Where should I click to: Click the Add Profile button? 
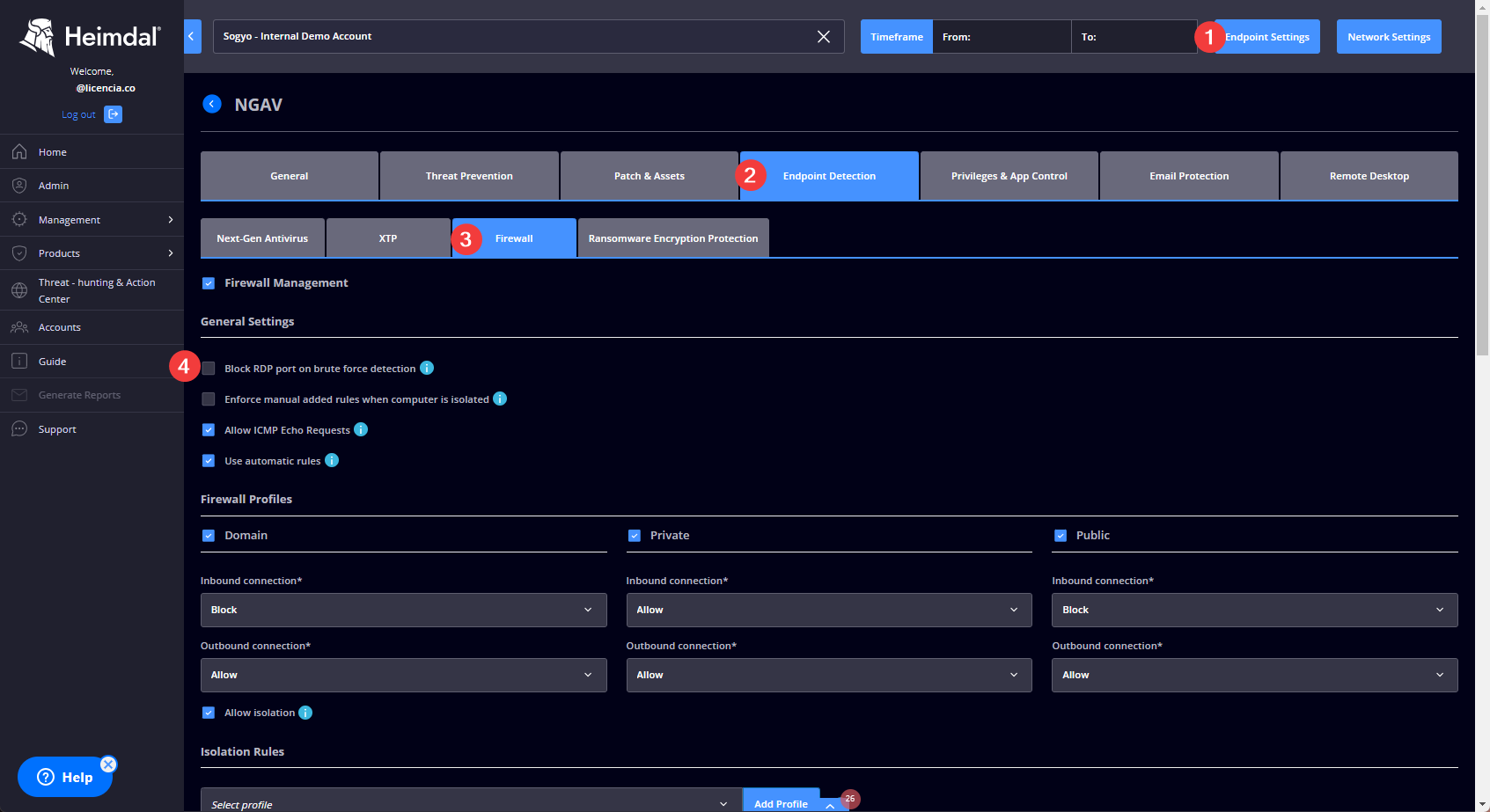[x=782, y=800]
